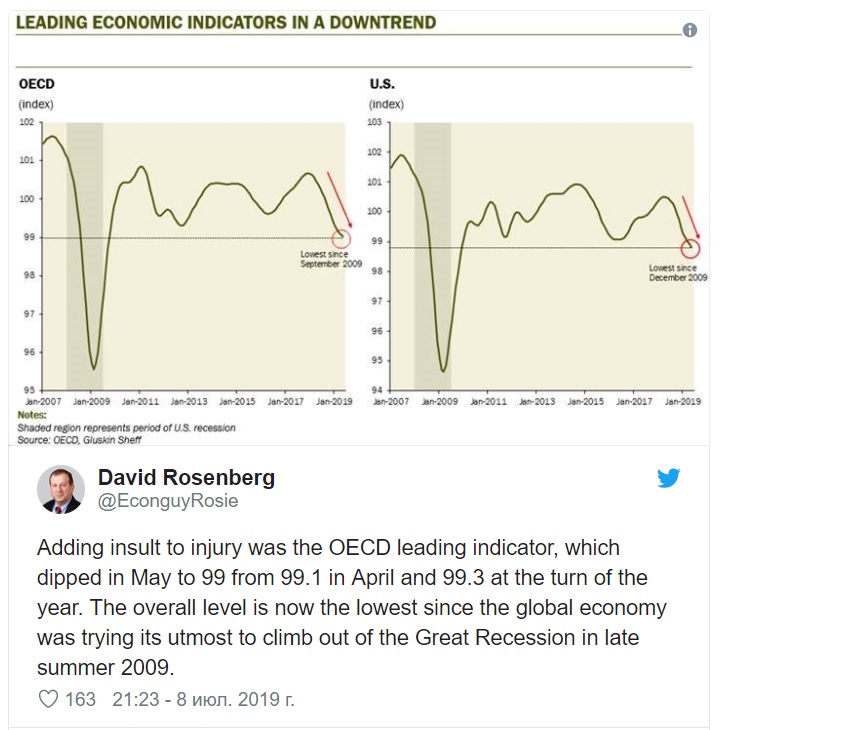Open the David Rosenberg profile name
Viewport: 865px width, 730px height.
[186, 477]
